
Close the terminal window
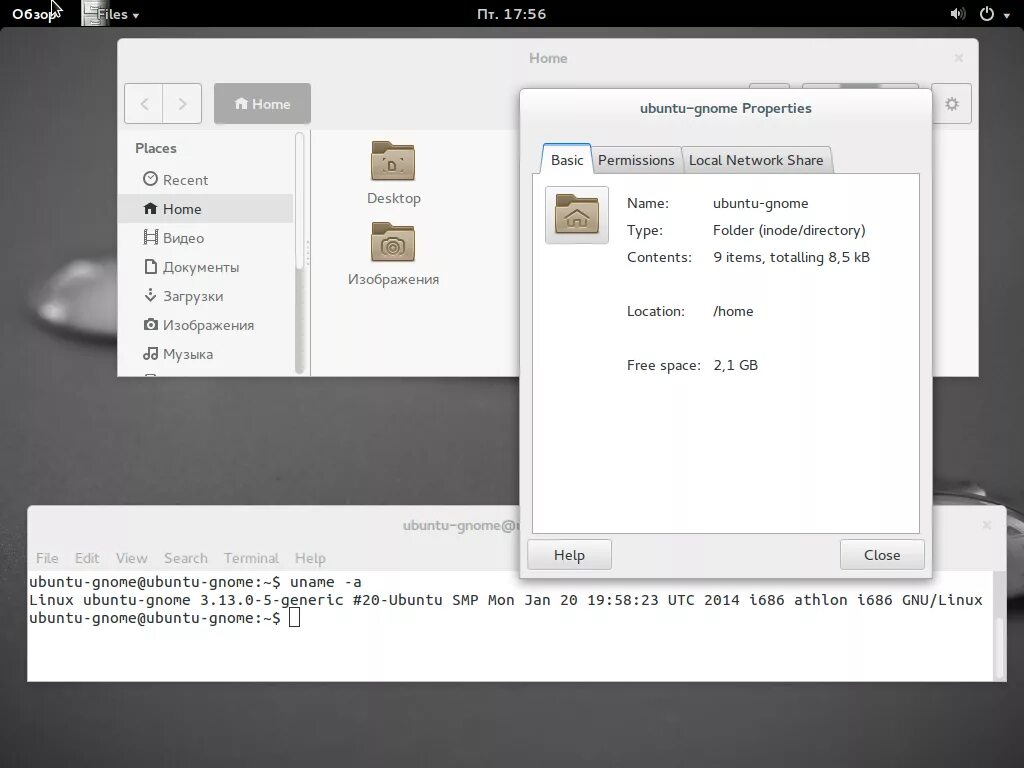[987, 525]
